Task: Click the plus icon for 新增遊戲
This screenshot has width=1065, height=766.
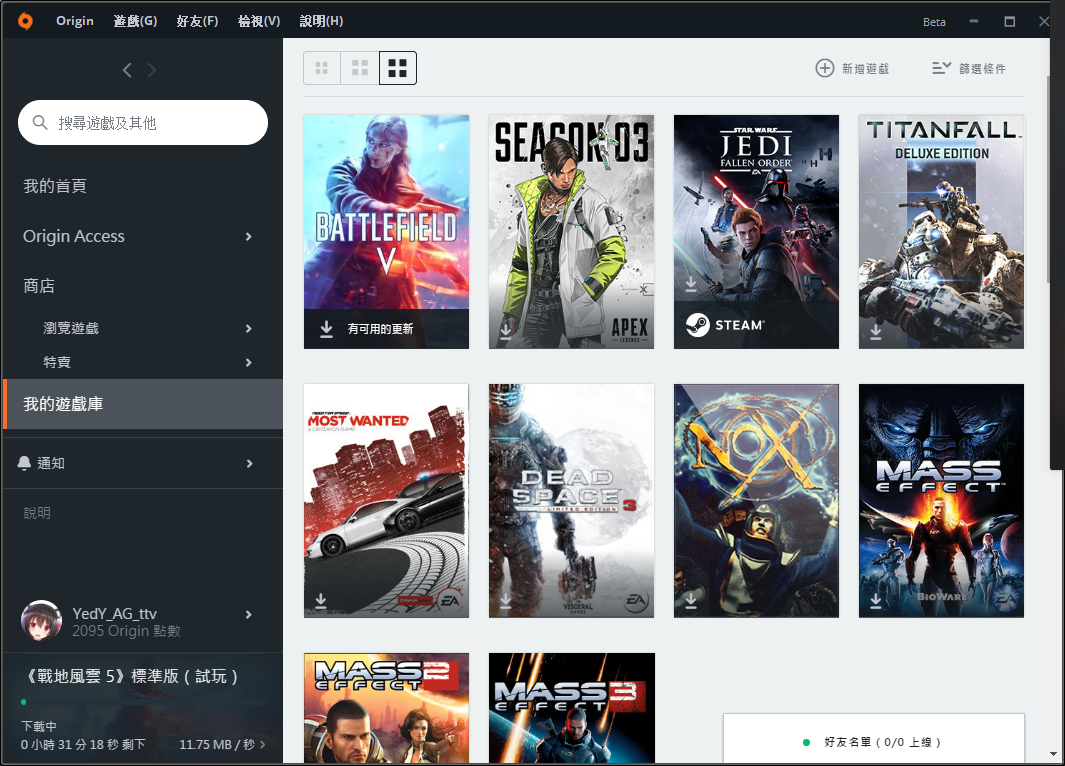Action: pos(825,68)
